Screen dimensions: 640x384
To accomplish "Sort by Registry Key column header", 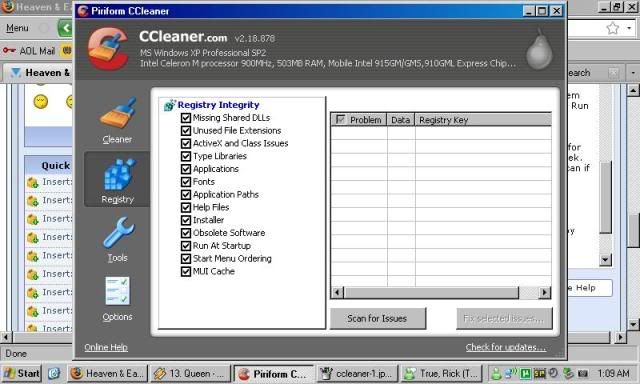I will click(483, 120).
